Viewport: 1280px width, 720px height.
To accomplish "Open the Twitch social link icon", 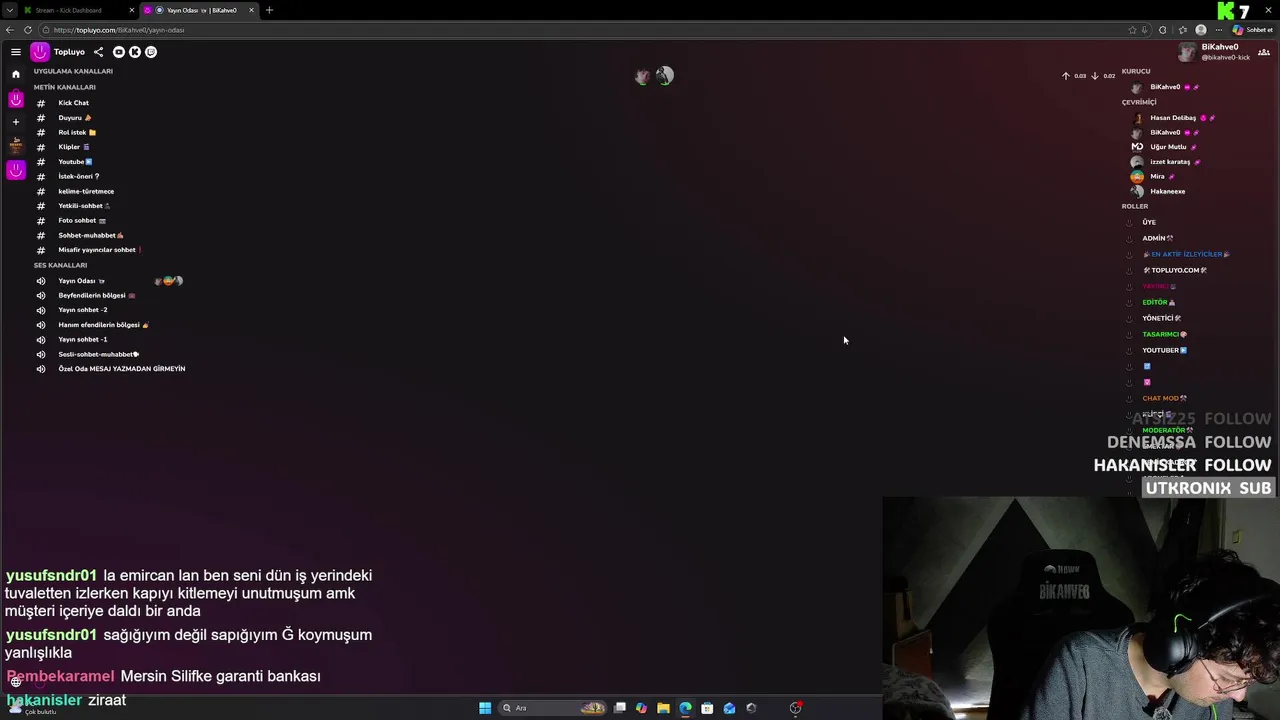I will pos(151,52).
